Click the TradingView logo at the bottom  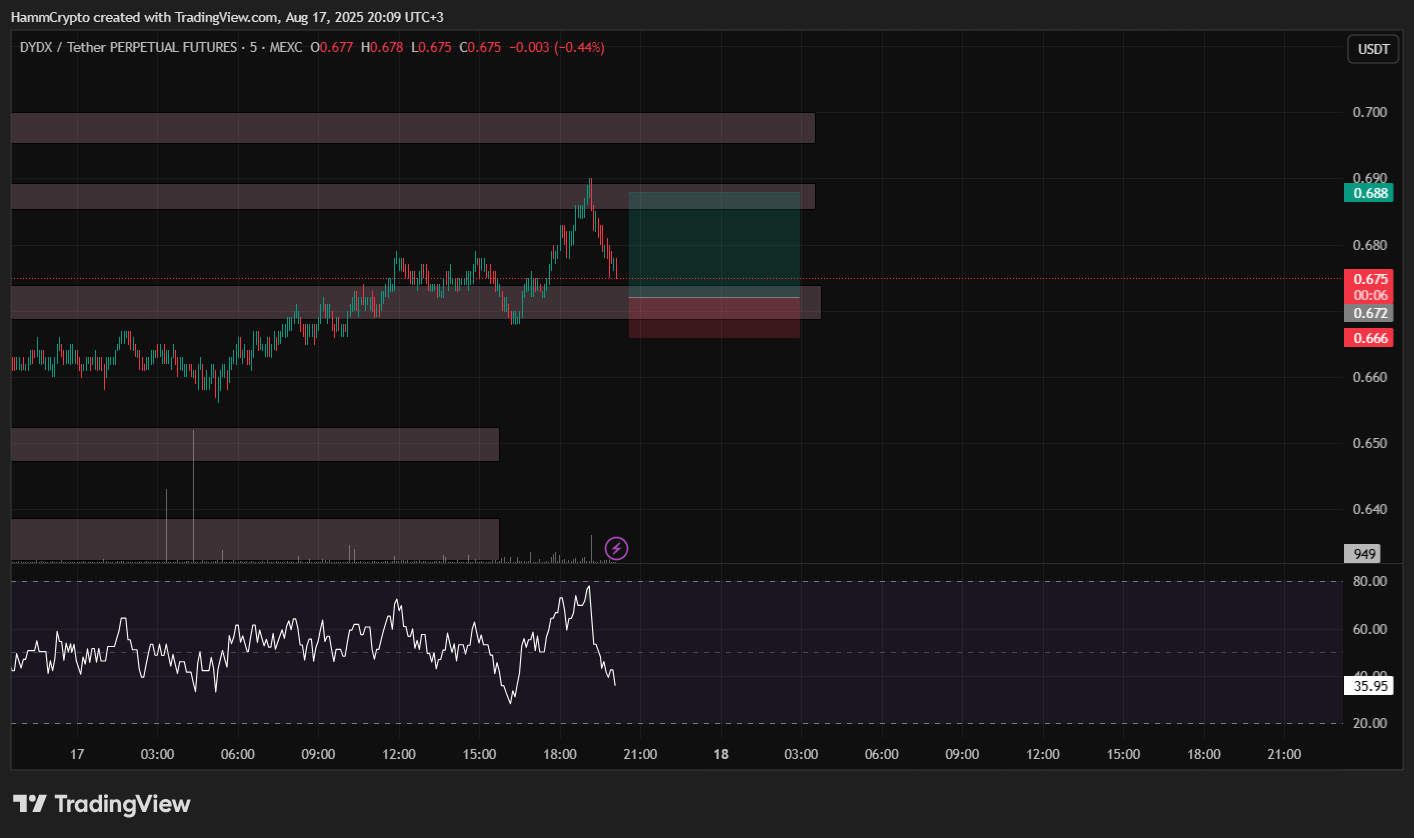click(x=101, y=804)
